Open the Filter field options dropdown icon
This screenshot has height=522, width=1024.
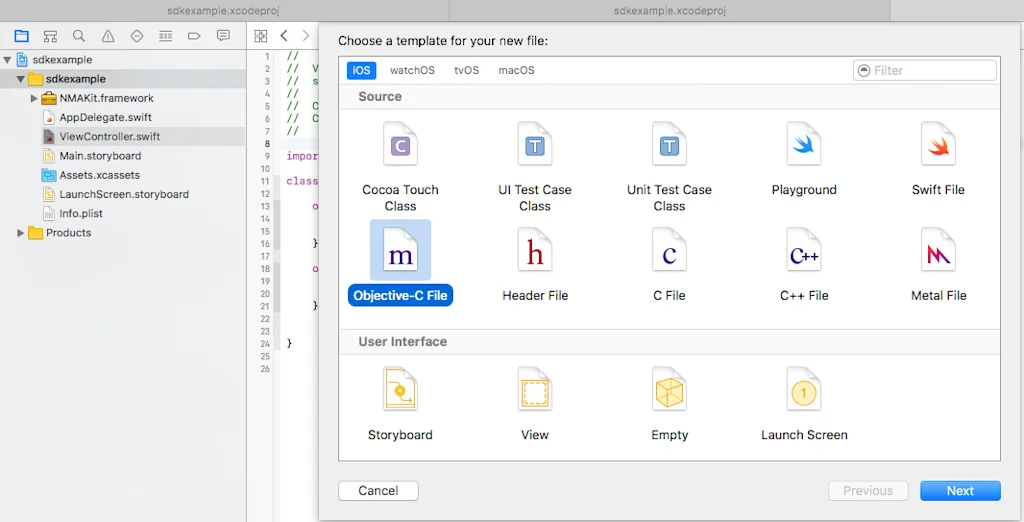coord(864,70)
